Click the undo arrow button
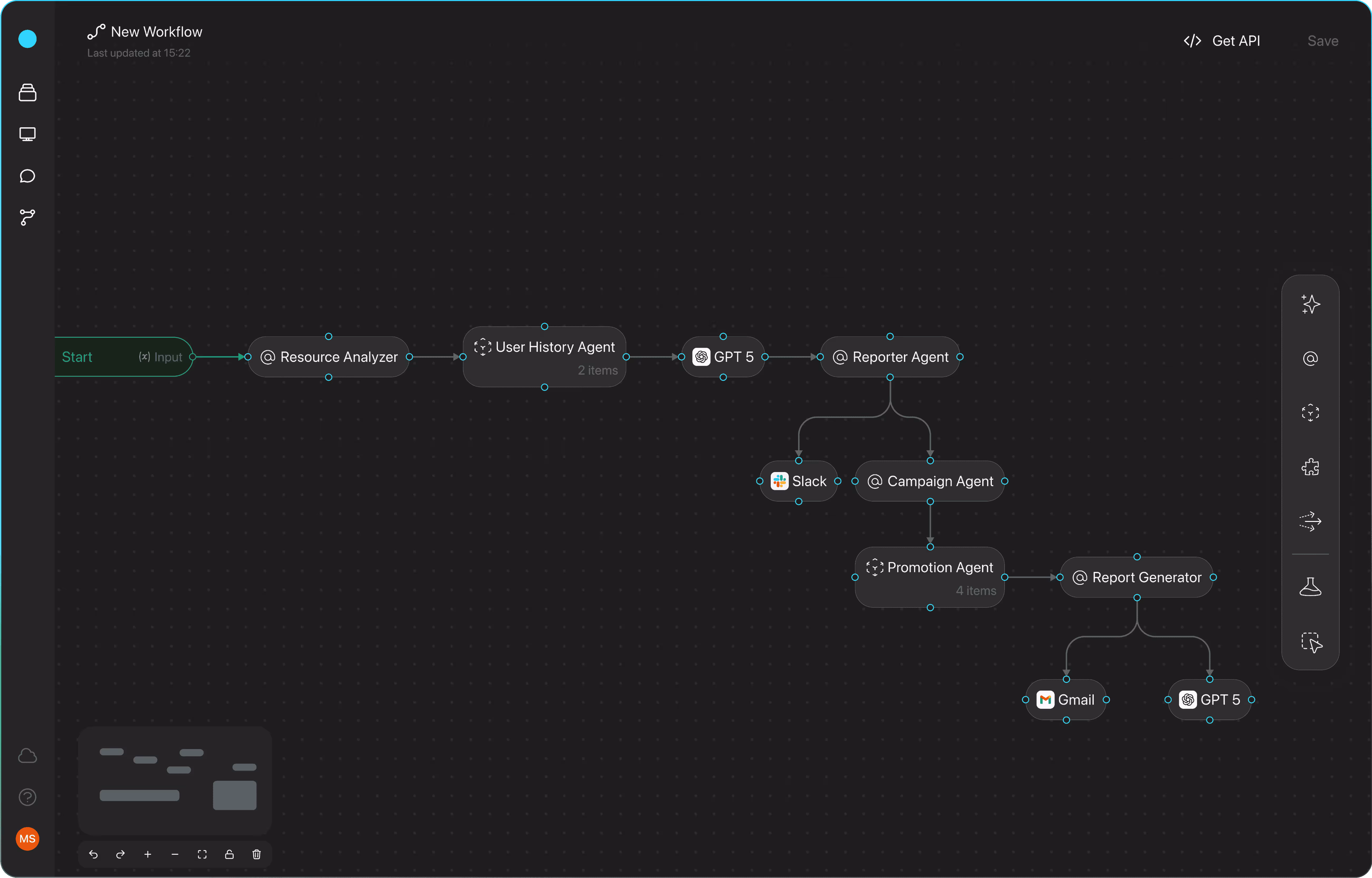This screenshot has height=878, width=1372. (x=94, y=854)
